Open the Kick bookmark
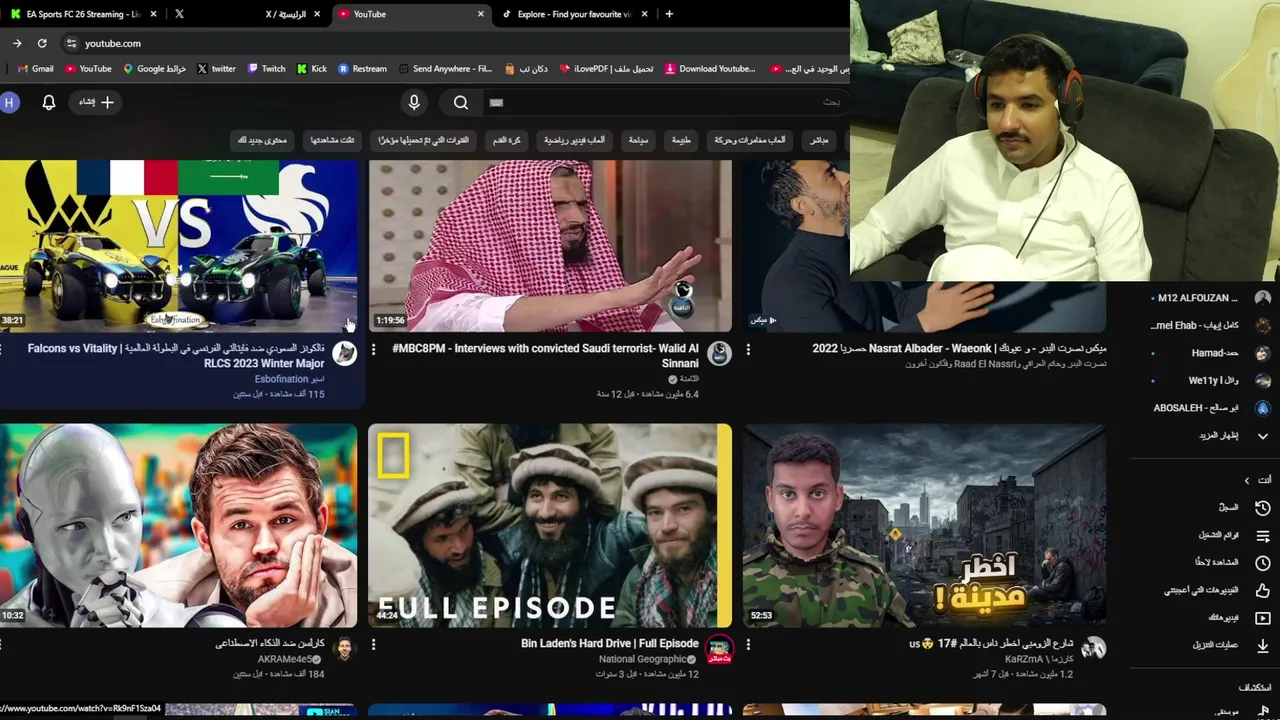1280x720 pixels. (x=312, y=69)
